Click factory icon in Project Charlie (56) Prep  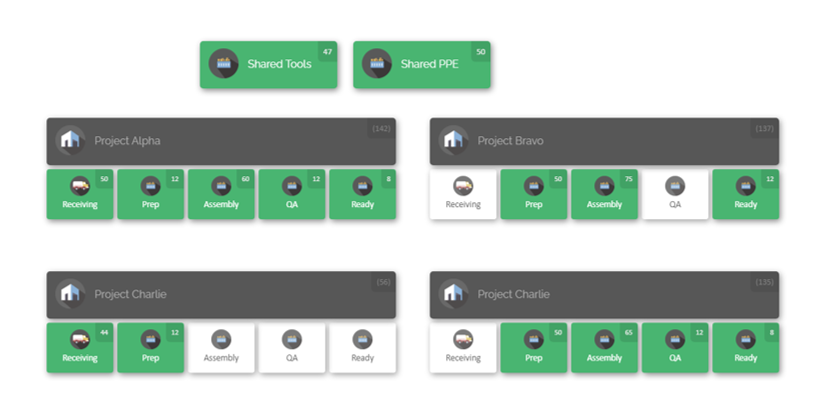pos(150,339)
